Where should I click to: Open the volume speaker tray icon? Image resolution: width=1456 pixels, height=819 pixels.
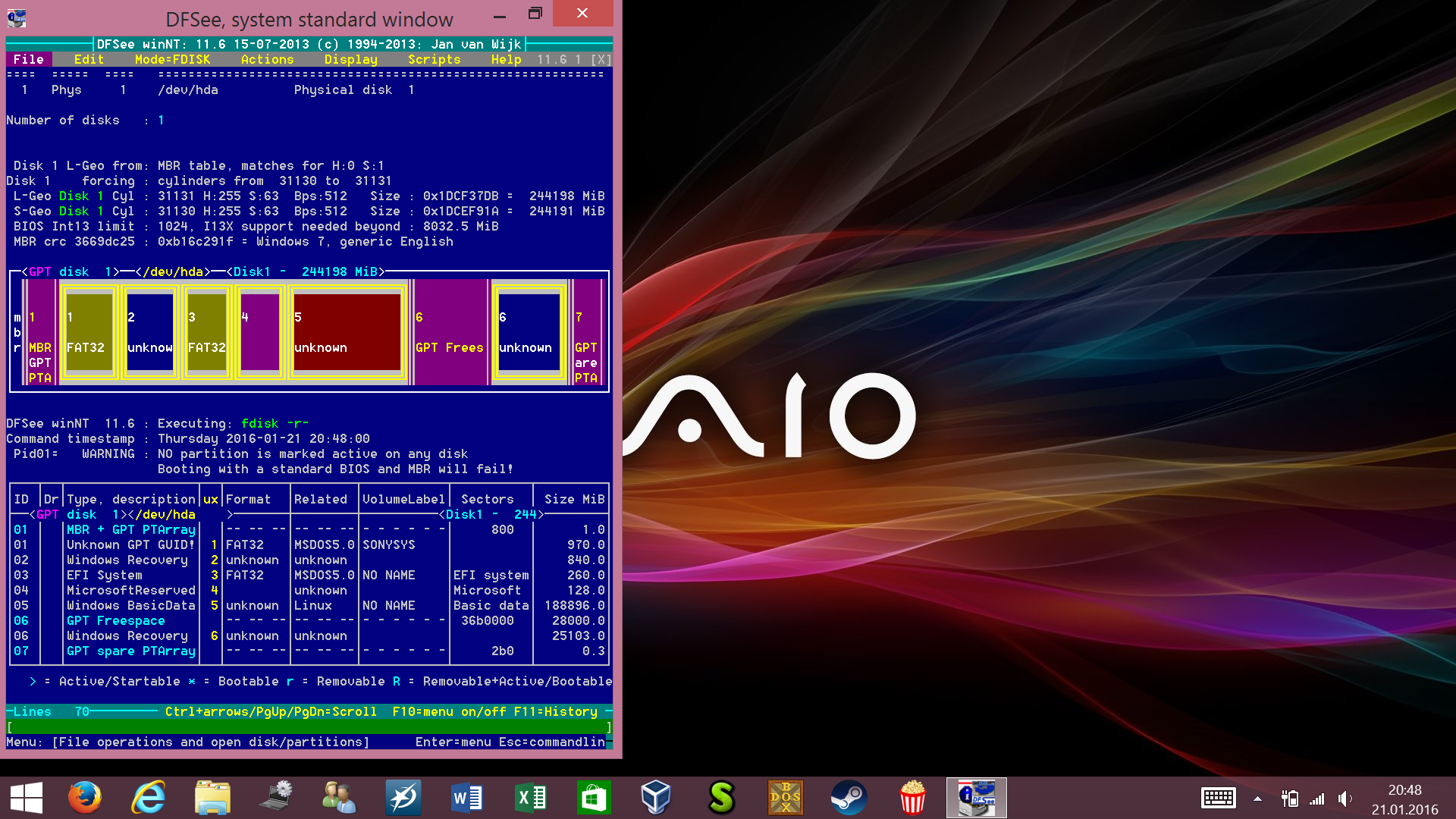(1345, 798)
